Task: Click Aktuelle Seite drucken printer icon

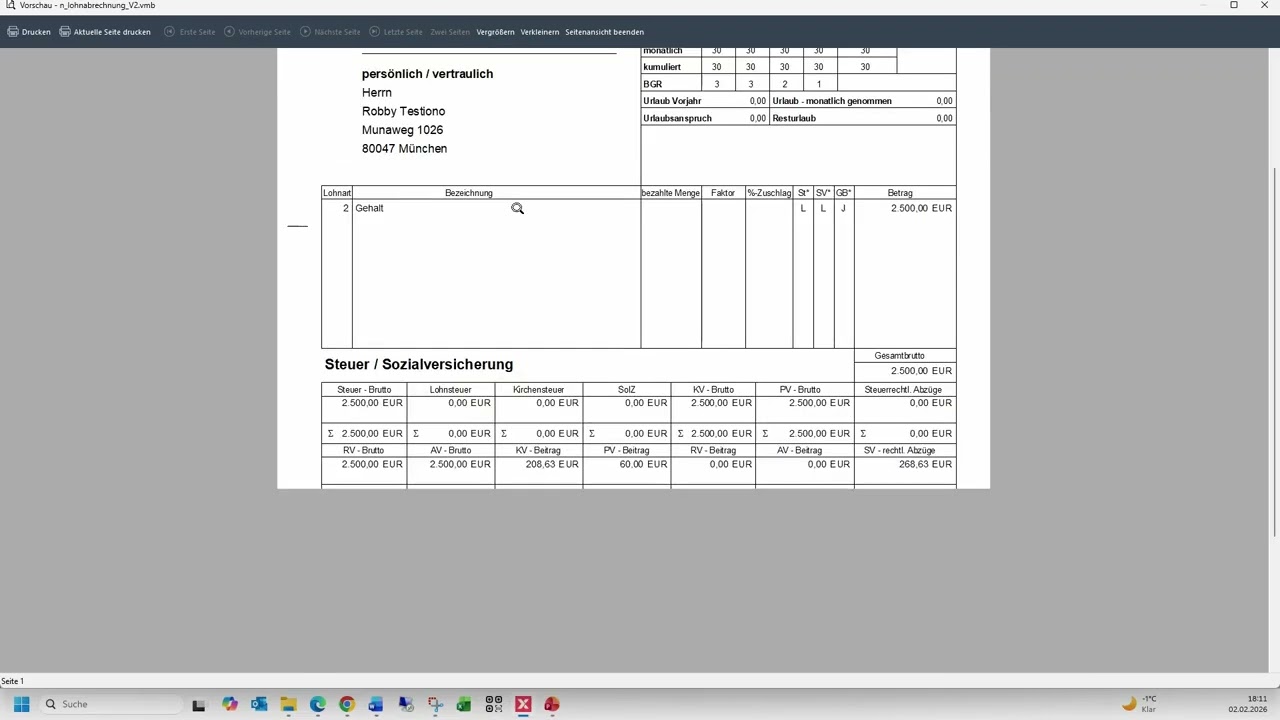Action: [x=65, y=32]
